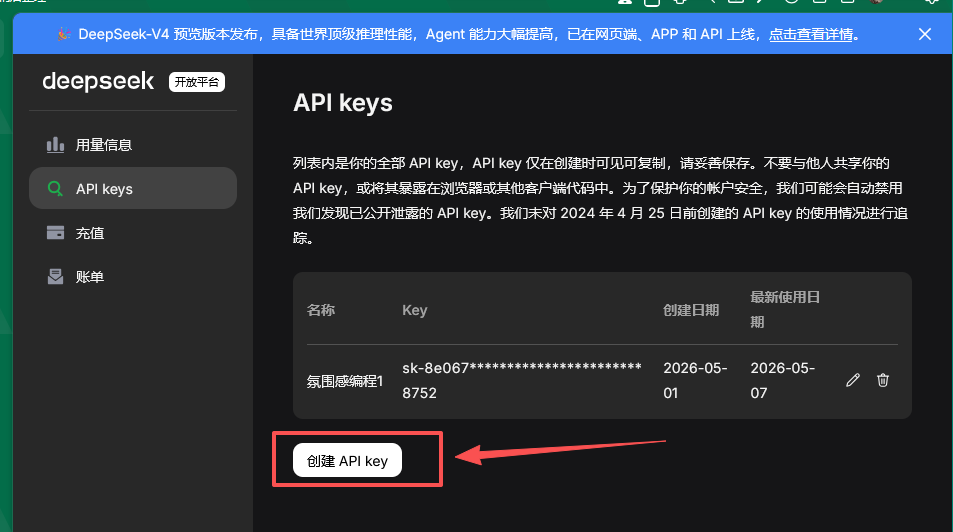
Task: Open the 点击查看详情 link in banner
Action: tap(811, 35)
